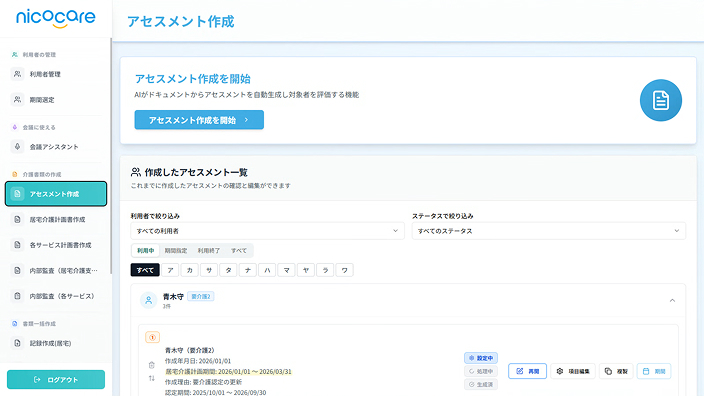Filter by kana ア
This screenshot has height=396, width=704.
(x=170, y=270)
